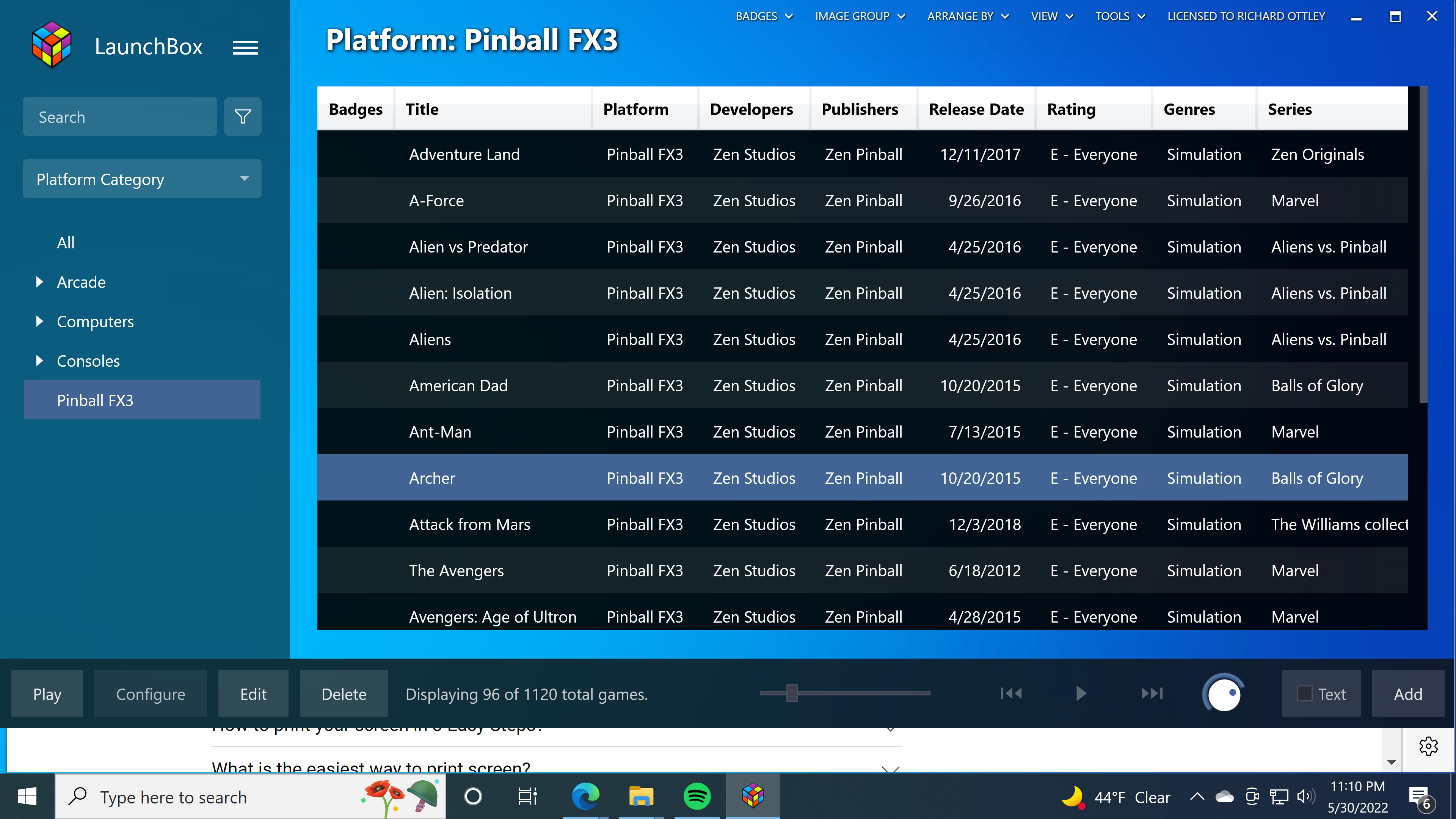Select the A-Force game row
This screenshot has height=819, width=1456.
(863, 200)
